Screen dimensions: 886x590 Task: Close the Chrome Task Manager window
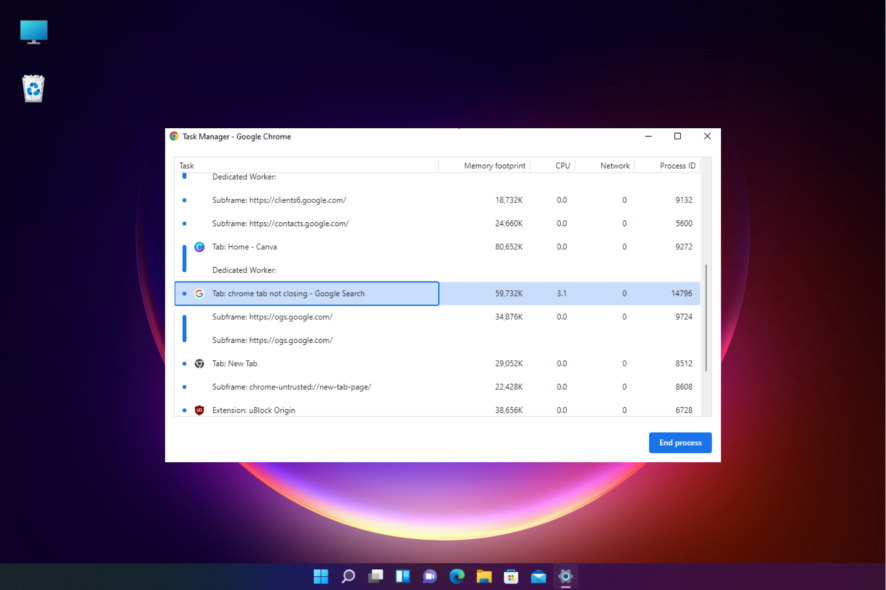tap(707, 136)
